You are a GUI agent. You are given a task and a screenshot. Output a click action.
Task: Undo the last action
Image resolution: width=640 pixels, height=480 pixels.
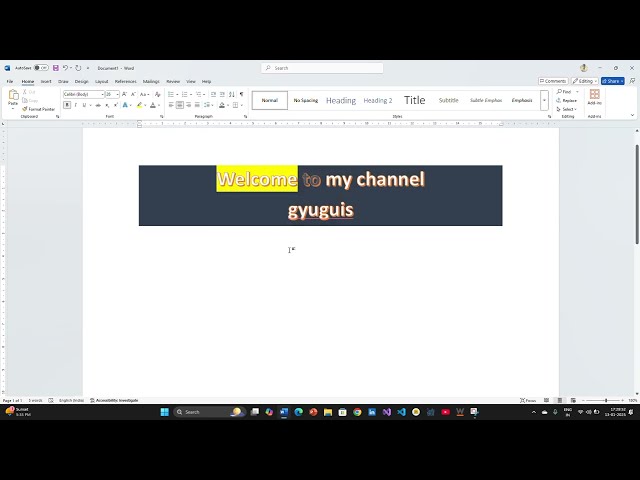(65, 68)
